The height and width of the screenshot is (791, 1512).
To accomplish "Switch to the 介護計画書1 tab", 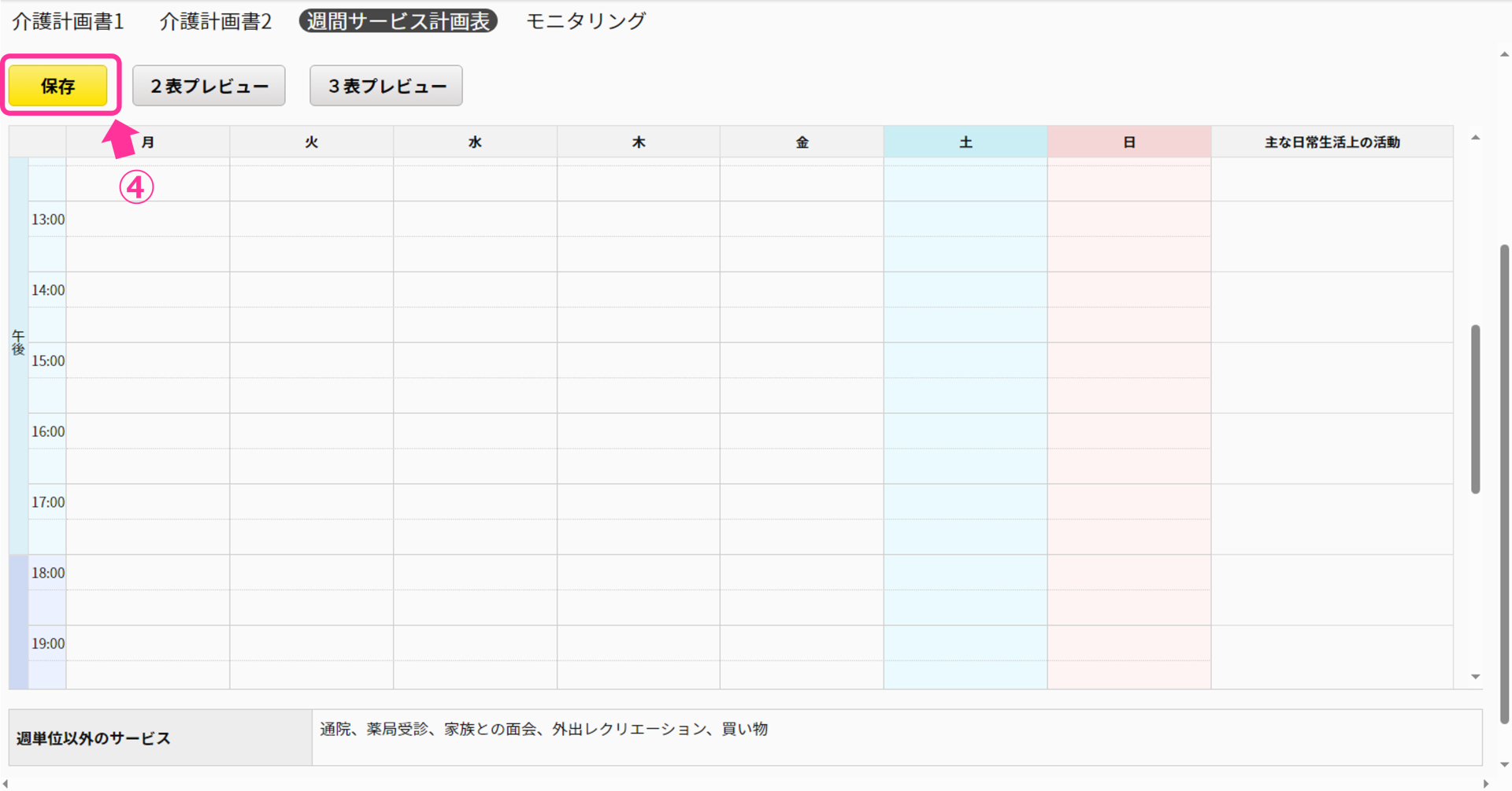I will (x=68, y=21).
